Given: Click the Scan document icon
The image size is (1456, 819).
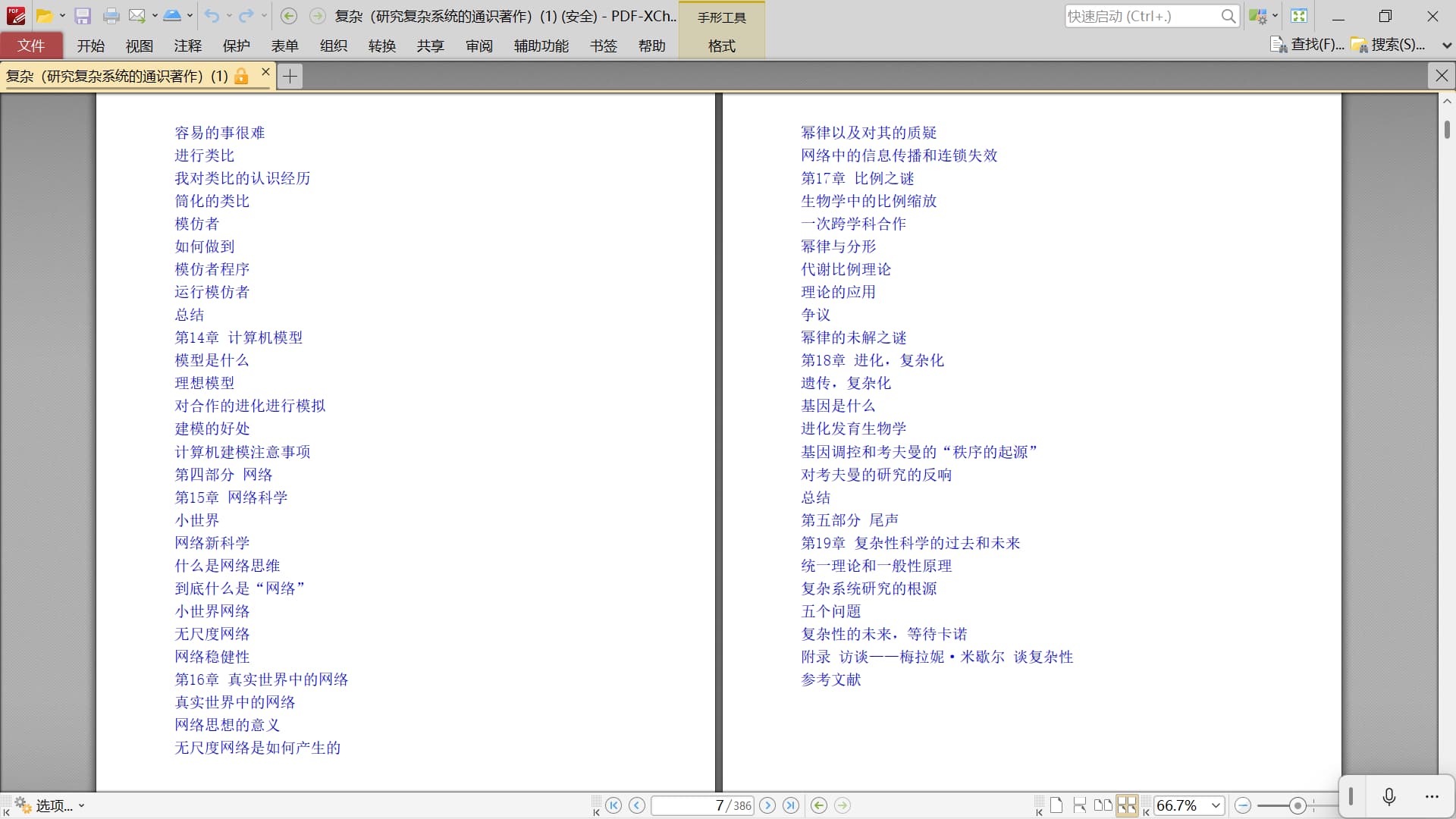Looking at the screenshot, I should (172, 16).
